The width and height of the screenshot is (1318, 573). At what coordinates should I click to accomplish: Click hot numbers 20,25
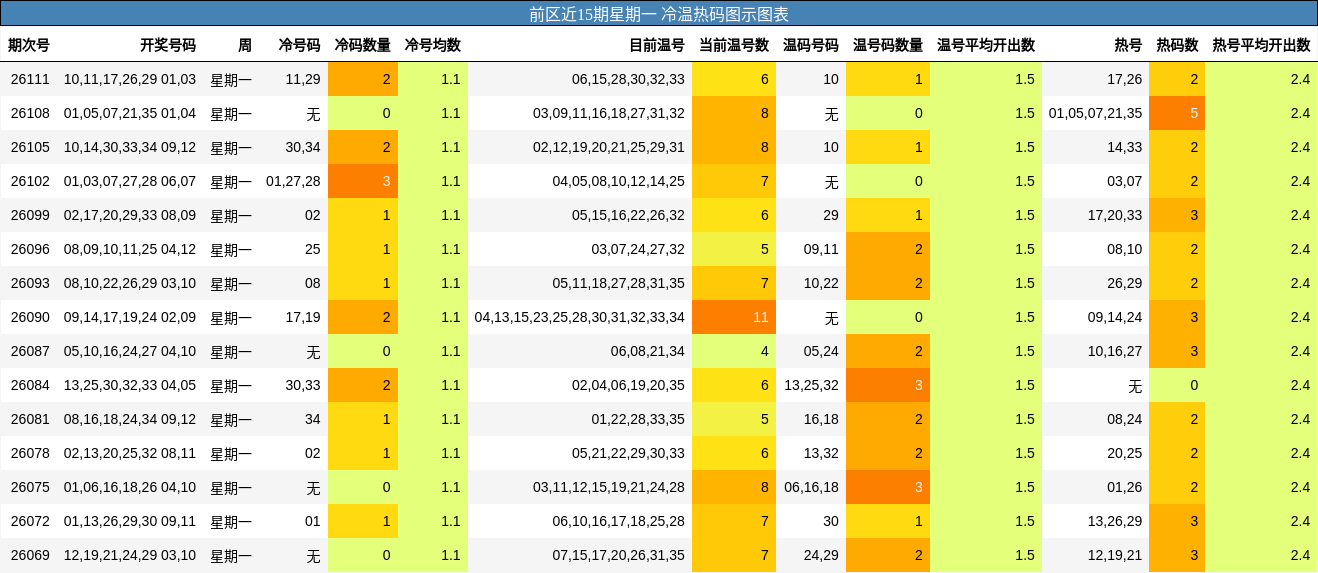1124,453
